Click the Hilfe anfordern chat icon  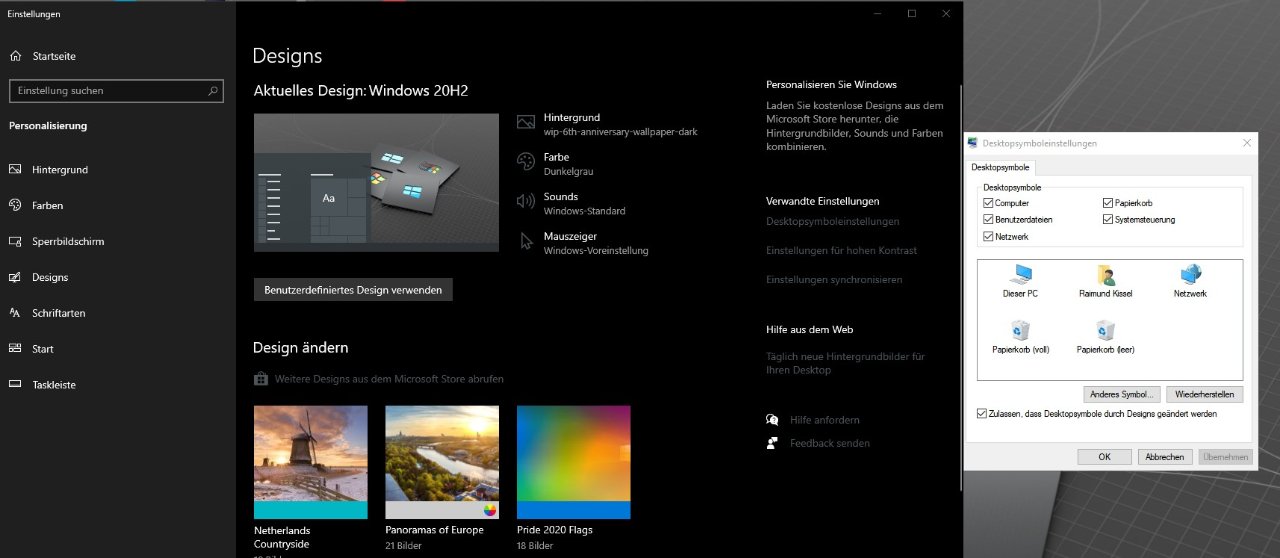point(772,420)
